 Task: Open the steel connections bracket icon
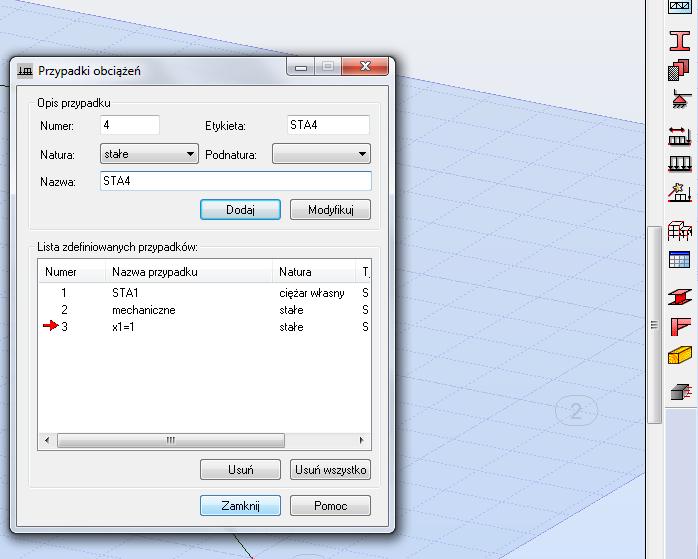coord(680,326)
